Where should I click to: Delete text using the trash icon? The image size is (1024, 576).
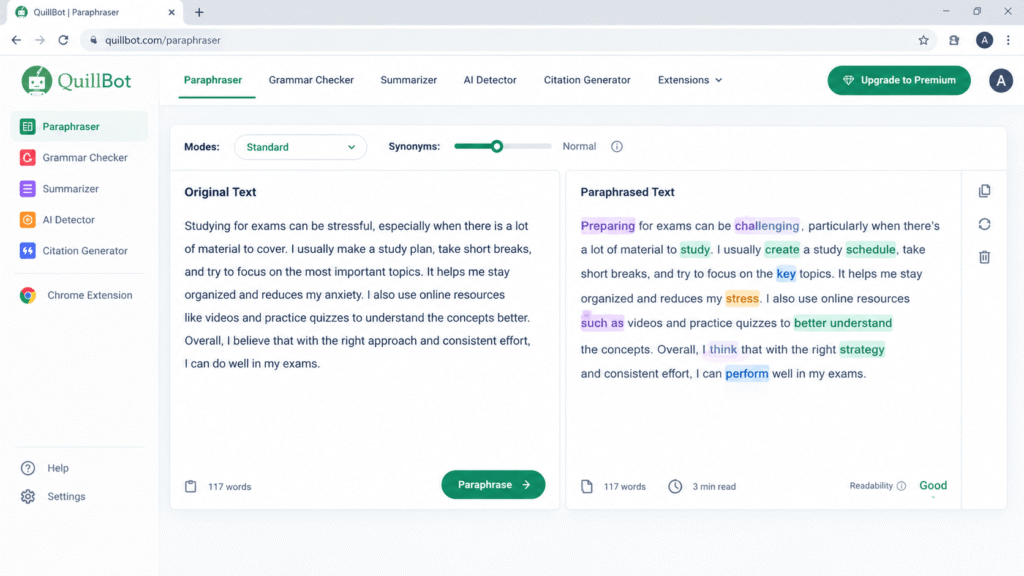[984, 257]
